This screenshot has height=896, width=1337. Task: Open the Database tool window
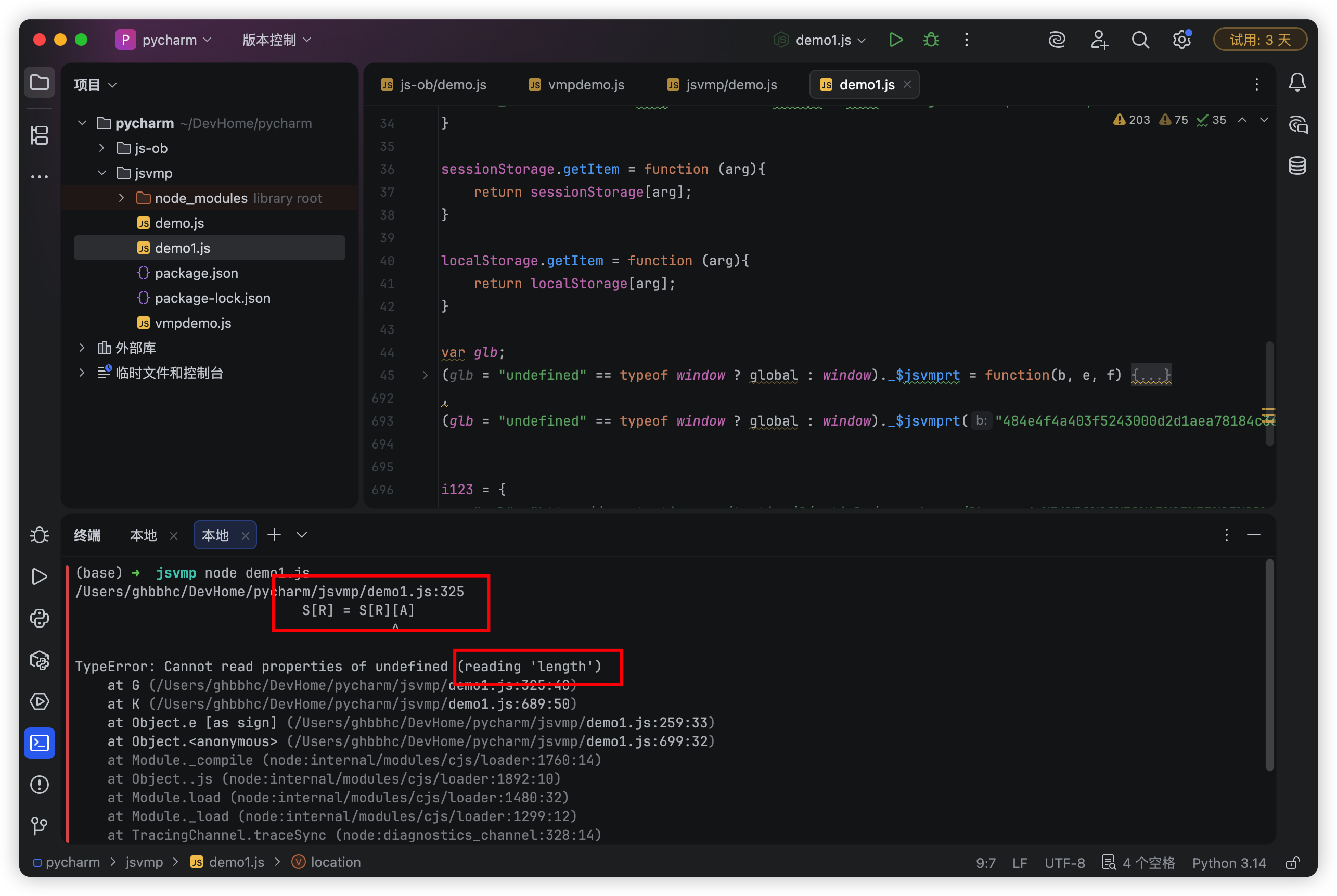(x=1297, y=165)
